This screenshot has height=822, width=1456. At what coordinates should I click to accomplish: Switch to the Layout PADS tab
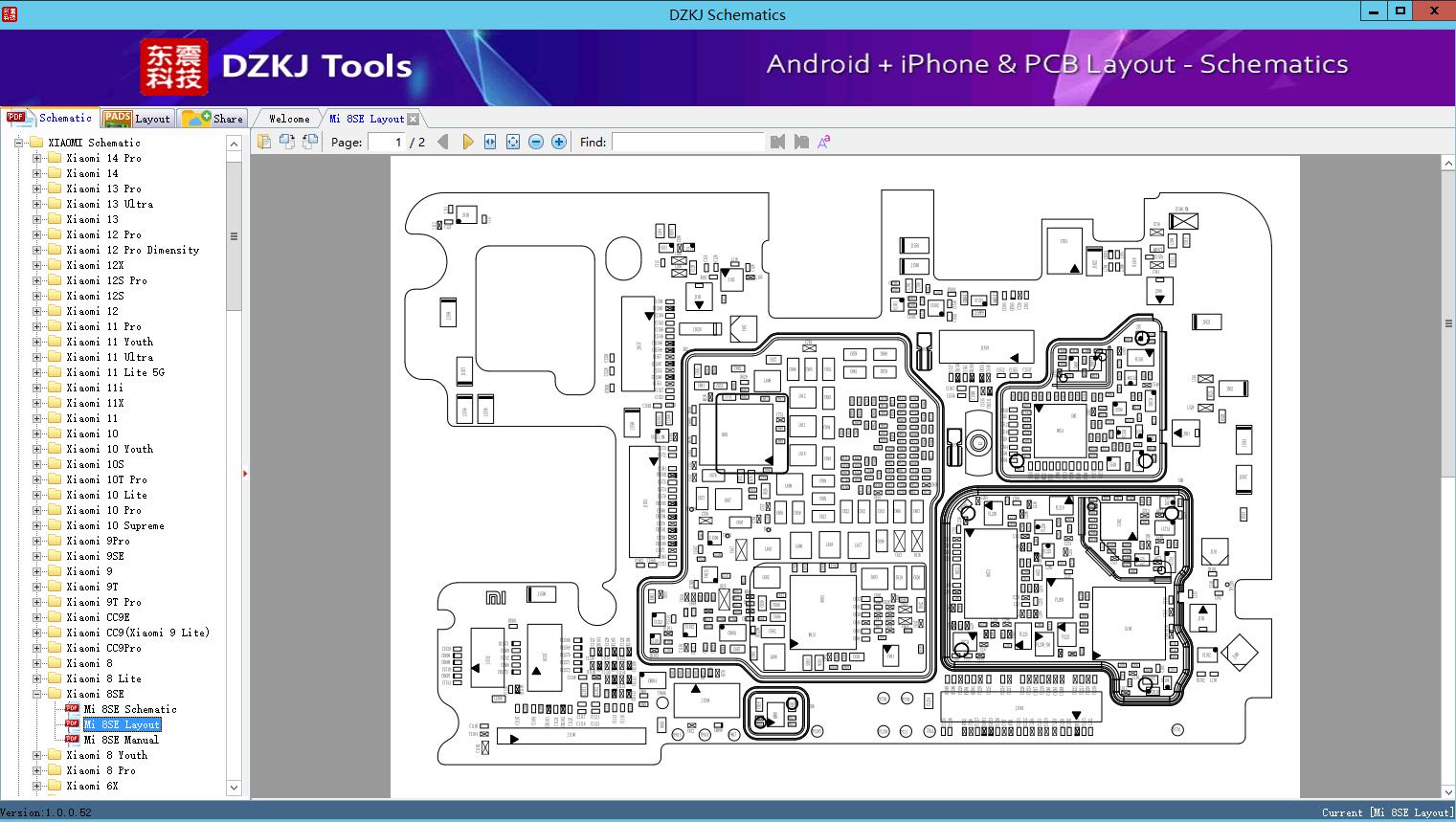coord(137,118)
